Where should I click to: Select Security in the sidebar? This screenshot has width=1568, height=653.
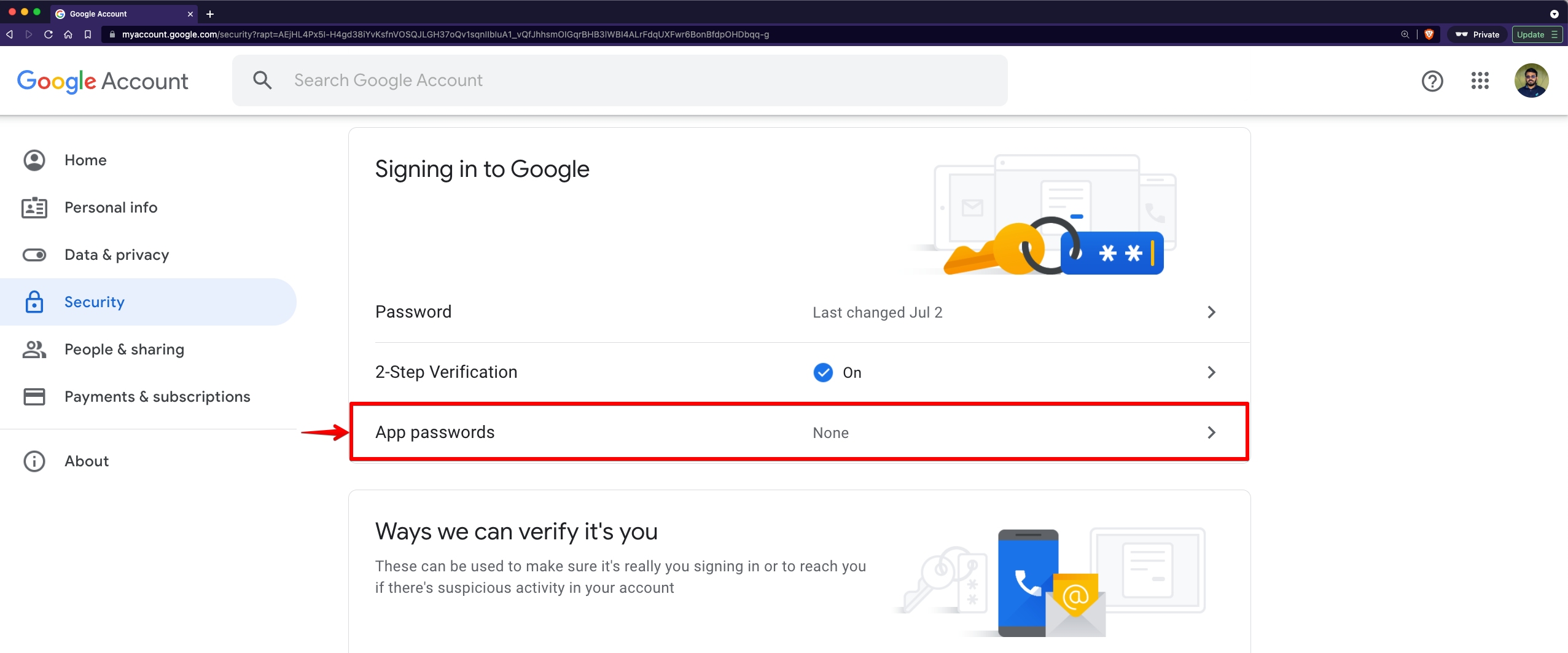[148, 302]
